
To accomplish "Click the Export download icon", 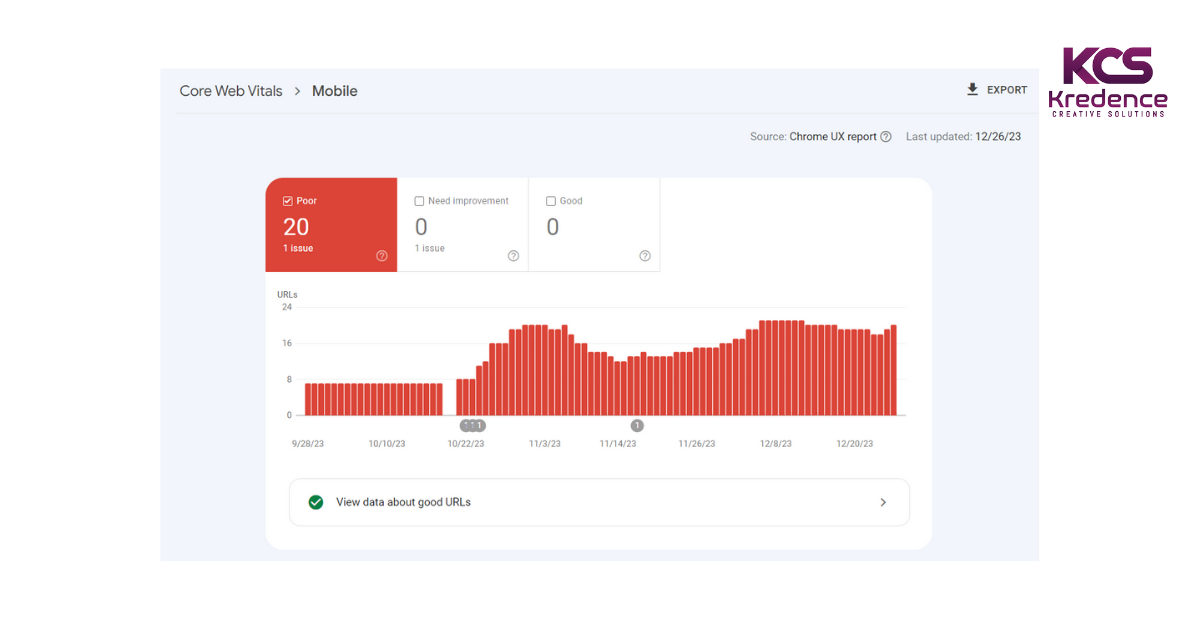I will 972,89.
